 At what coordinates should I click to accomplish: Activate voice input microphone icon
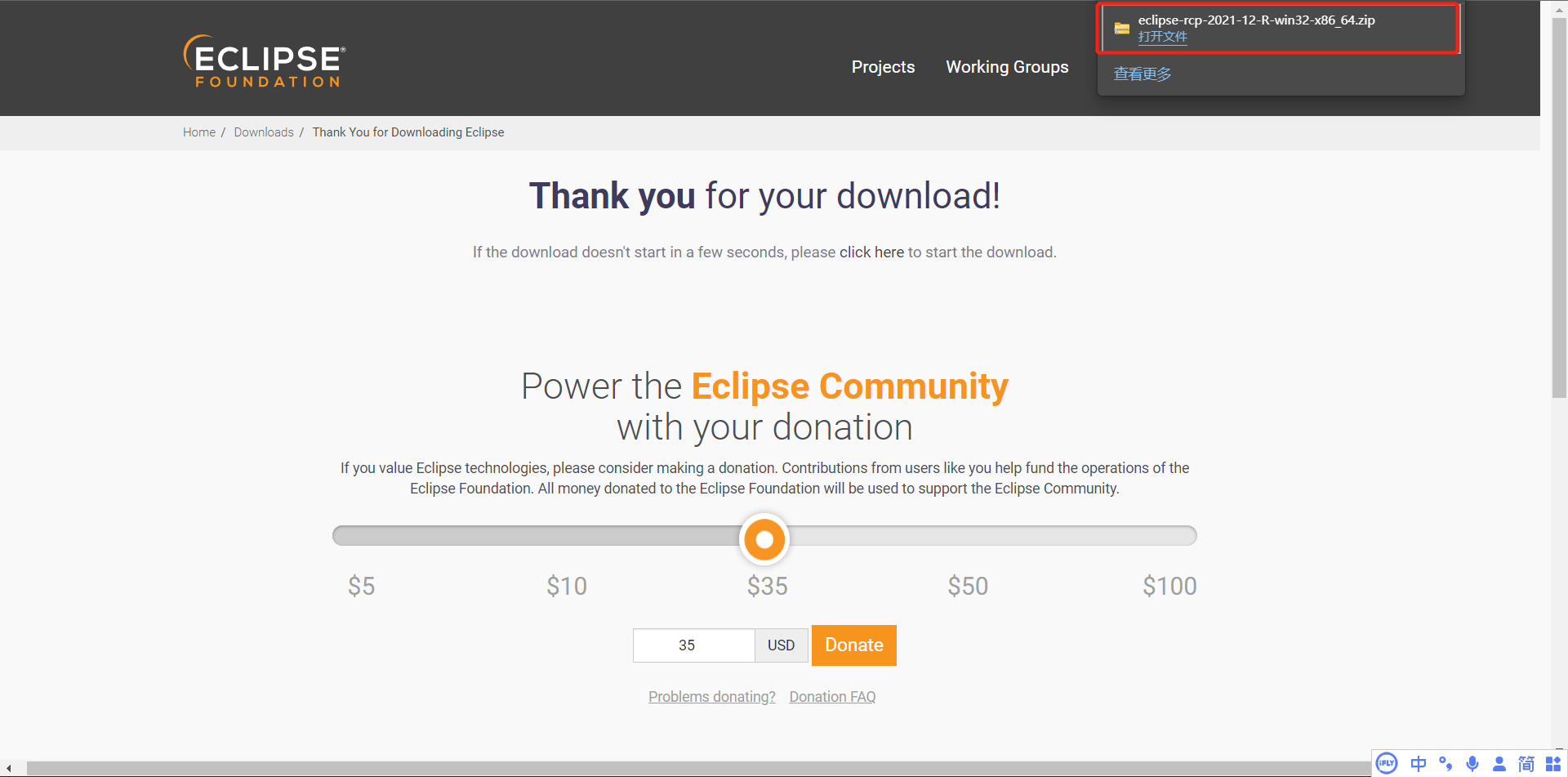tap(1472, 763)
